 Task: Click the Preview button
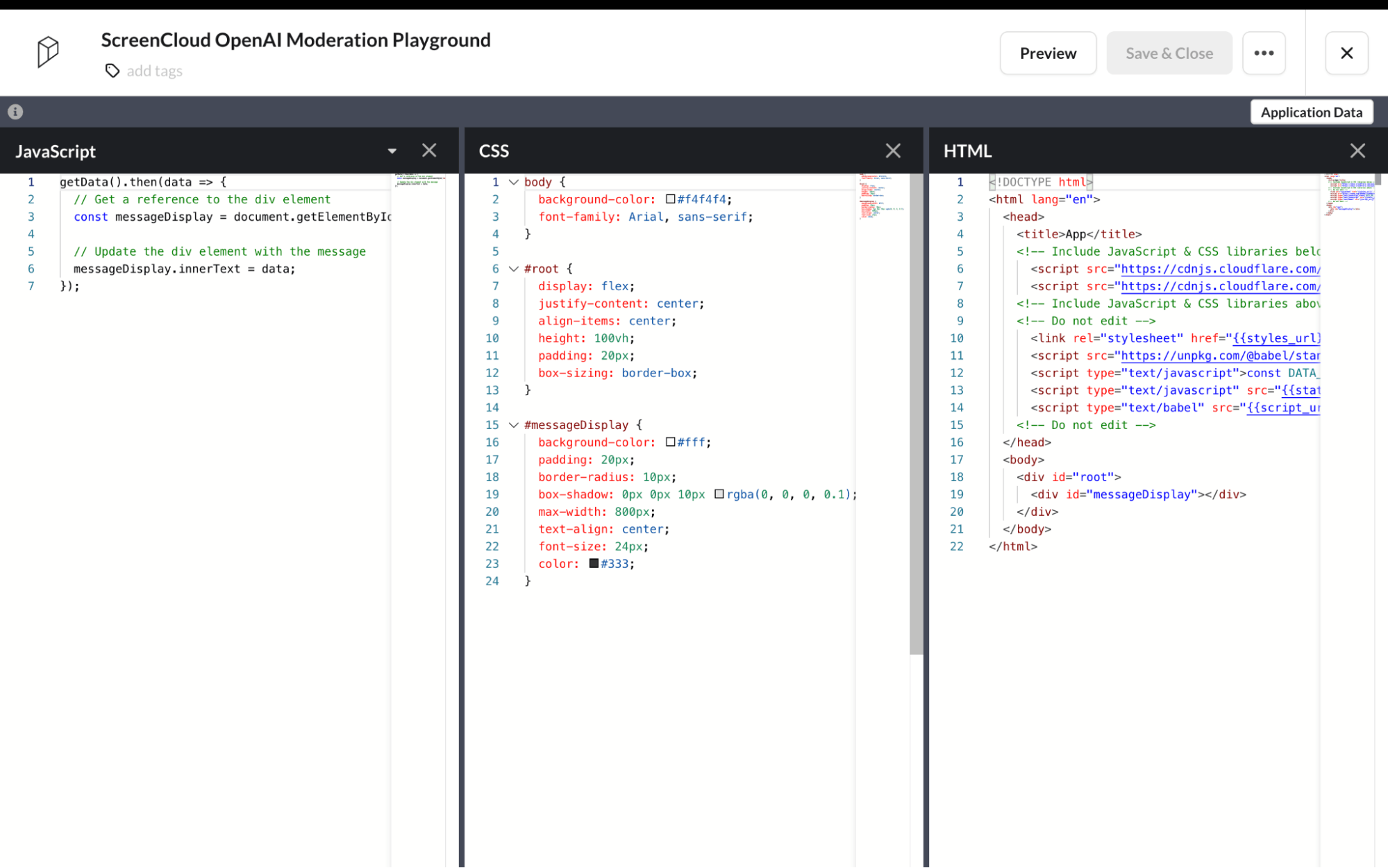(1048, 53)
